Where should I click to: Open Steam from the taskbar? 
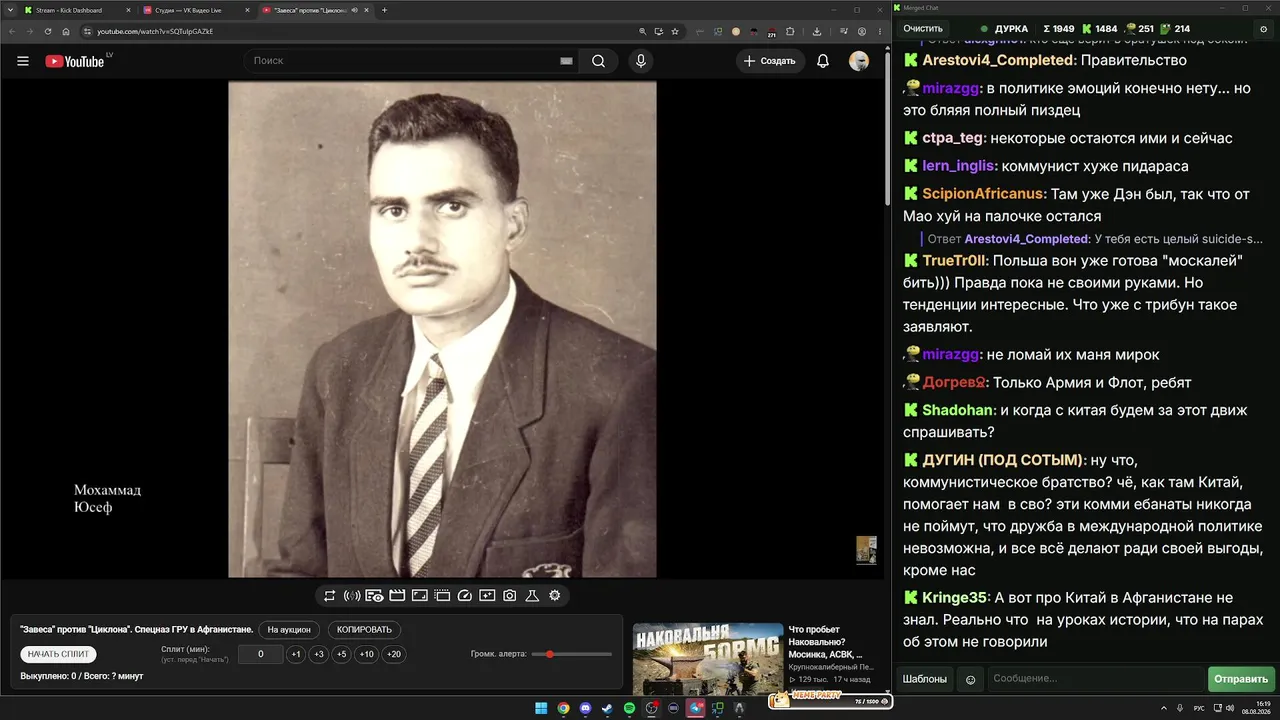point(607,708)
